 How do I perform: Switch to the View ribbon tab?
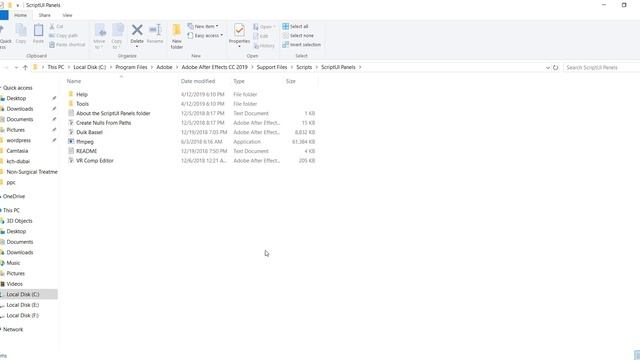pos(67,15)
